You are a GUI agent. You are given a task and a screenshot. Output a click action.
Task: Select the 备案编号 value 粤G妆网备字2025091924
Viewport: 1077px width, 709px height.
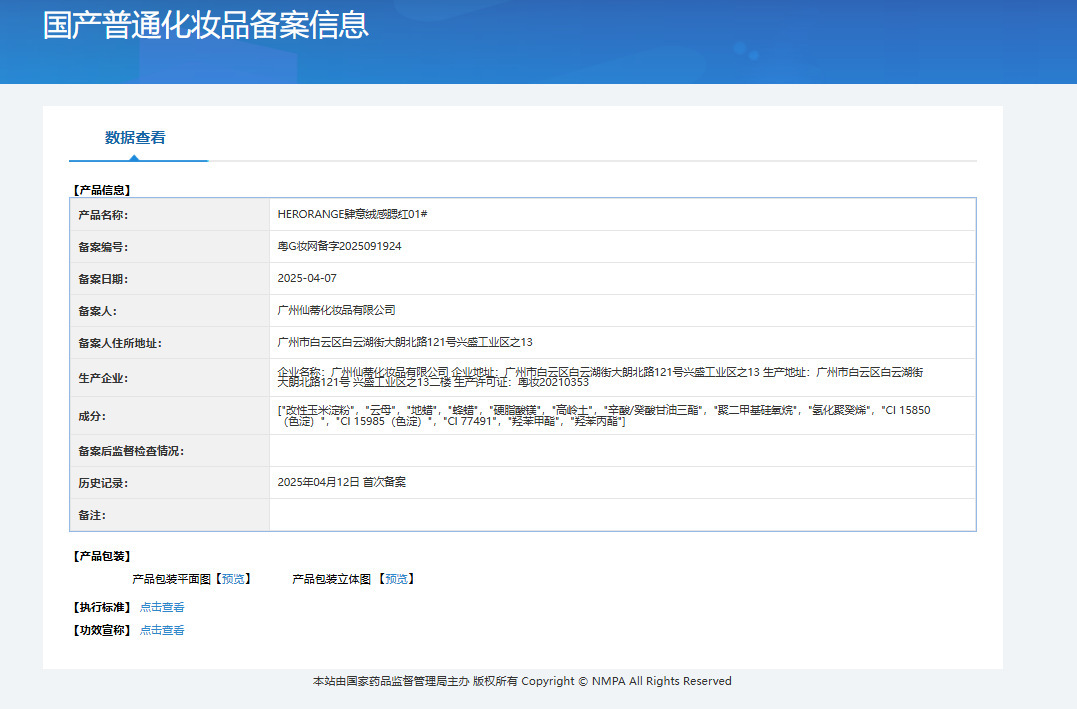(x=339, y=246)
